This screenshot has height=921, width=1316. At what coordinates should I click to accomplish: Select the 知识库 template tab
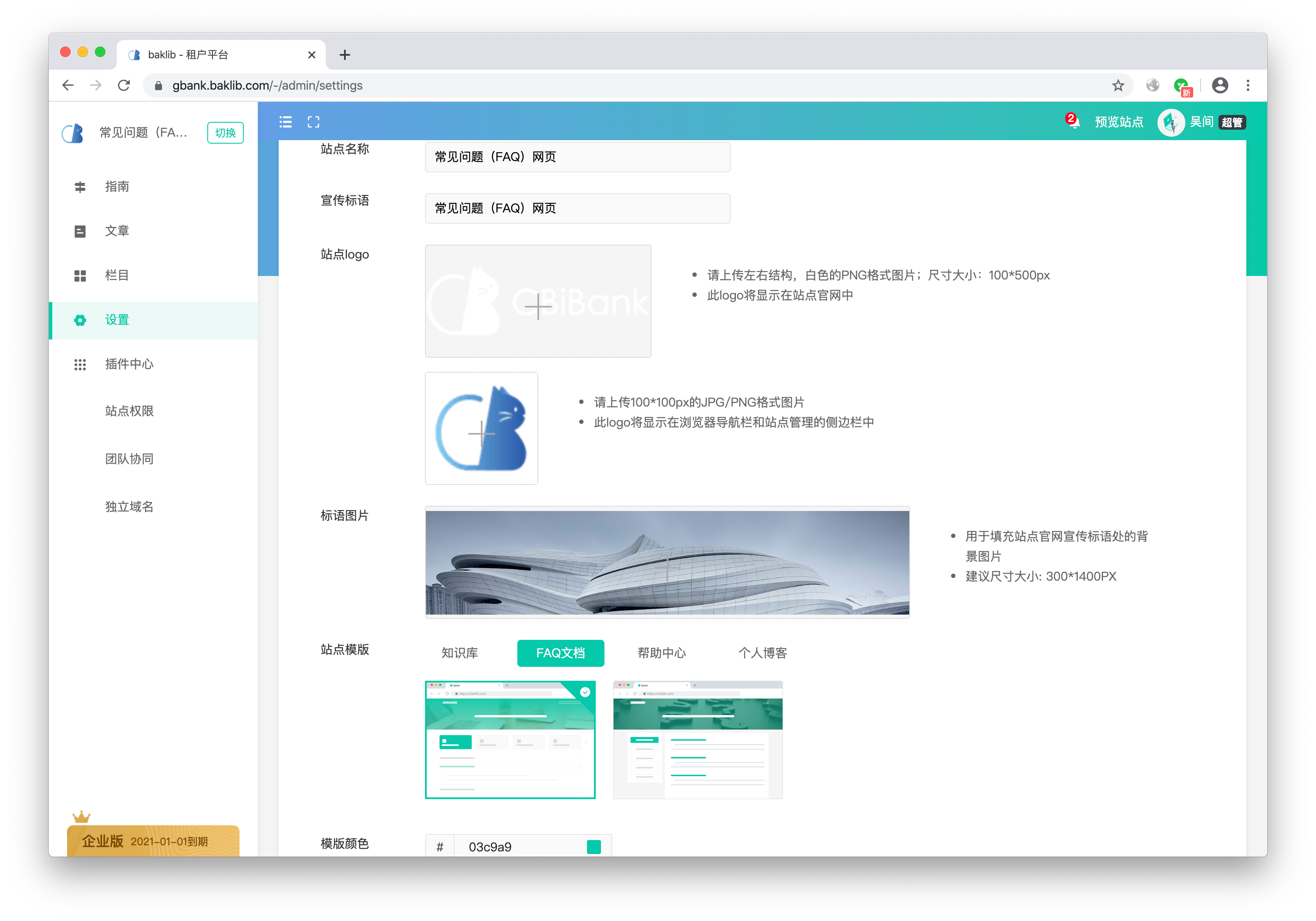(x=459, y=653)
